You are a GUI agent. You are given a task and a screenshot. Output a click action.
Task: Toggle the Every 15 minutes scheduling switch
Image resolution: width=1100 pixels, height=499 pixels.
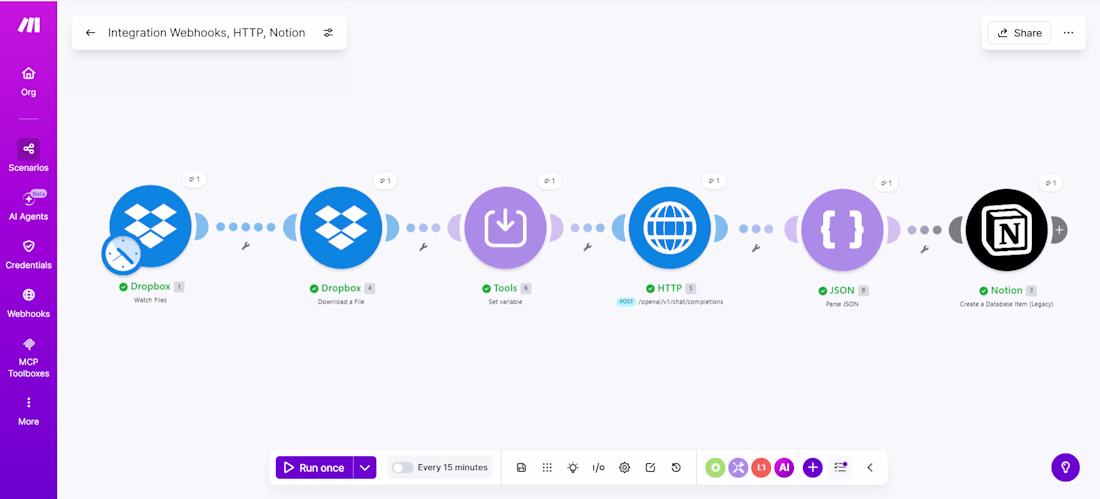point(403,467)
